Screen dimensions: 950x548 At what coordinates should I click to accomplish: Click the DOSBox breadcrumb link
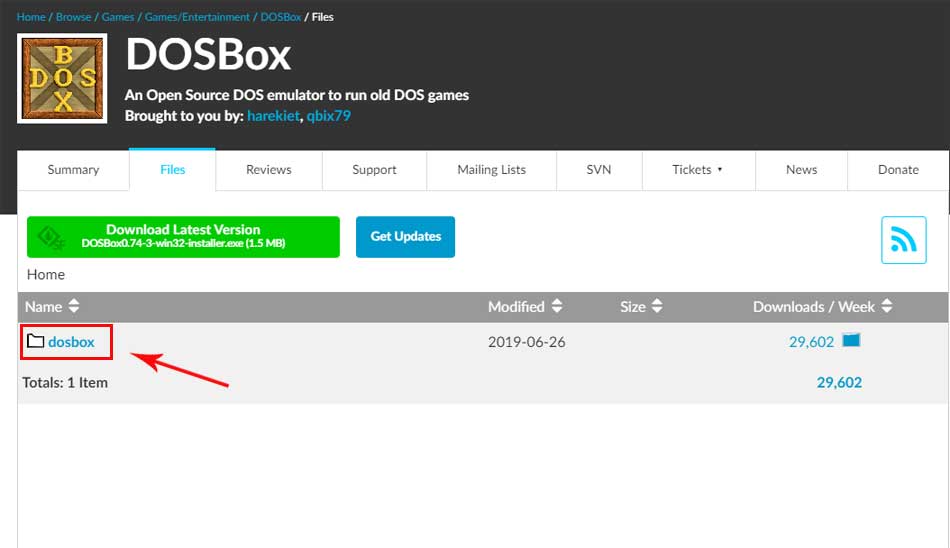pyautogui.click(x=281, y=17)
